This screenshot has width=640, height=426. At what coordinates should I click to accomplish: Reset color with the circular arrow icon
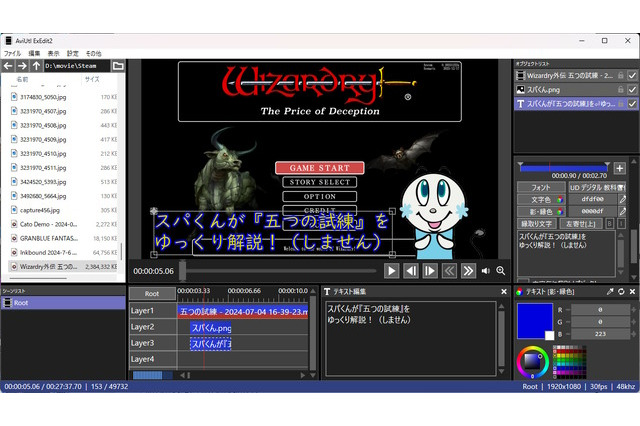(621, 291)
